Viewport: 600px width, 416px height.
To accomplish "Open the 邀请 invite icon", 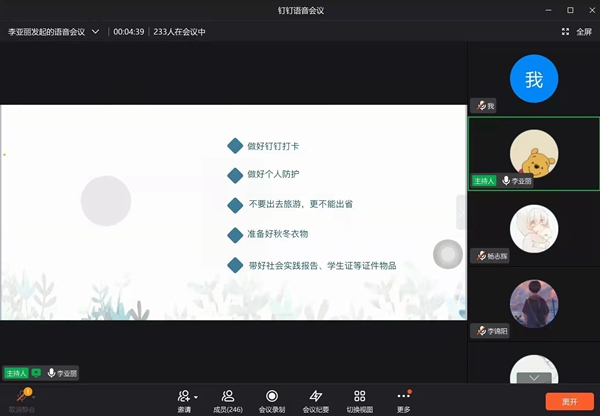I will coord(183,396).
